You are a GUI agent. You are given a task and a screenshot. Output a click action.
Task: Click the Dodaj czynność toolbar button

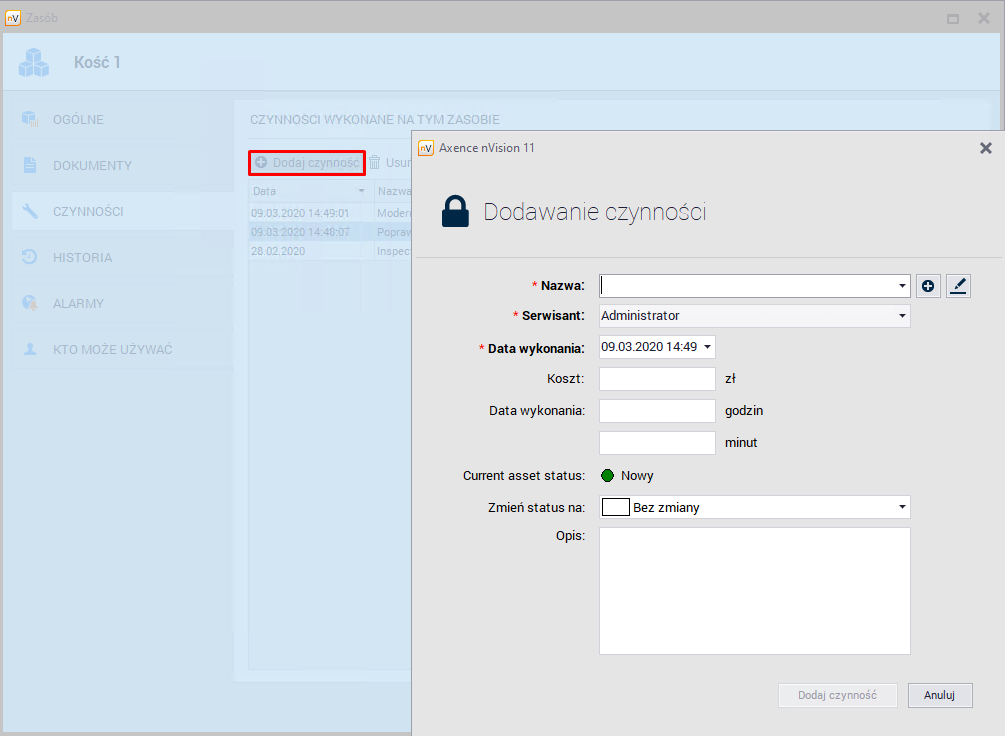click(307, 162)
